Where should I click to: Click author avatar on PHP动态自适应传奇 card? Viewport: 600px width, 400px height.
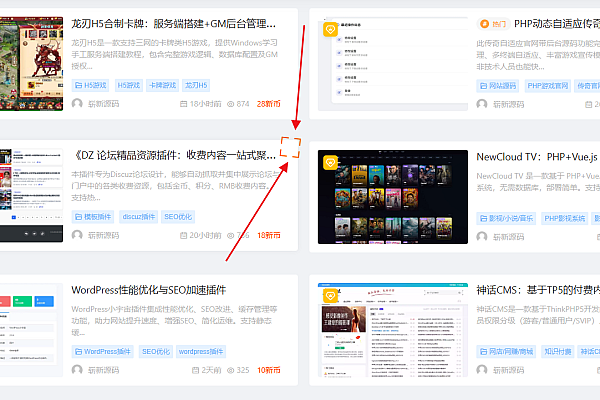click(482, 104)
